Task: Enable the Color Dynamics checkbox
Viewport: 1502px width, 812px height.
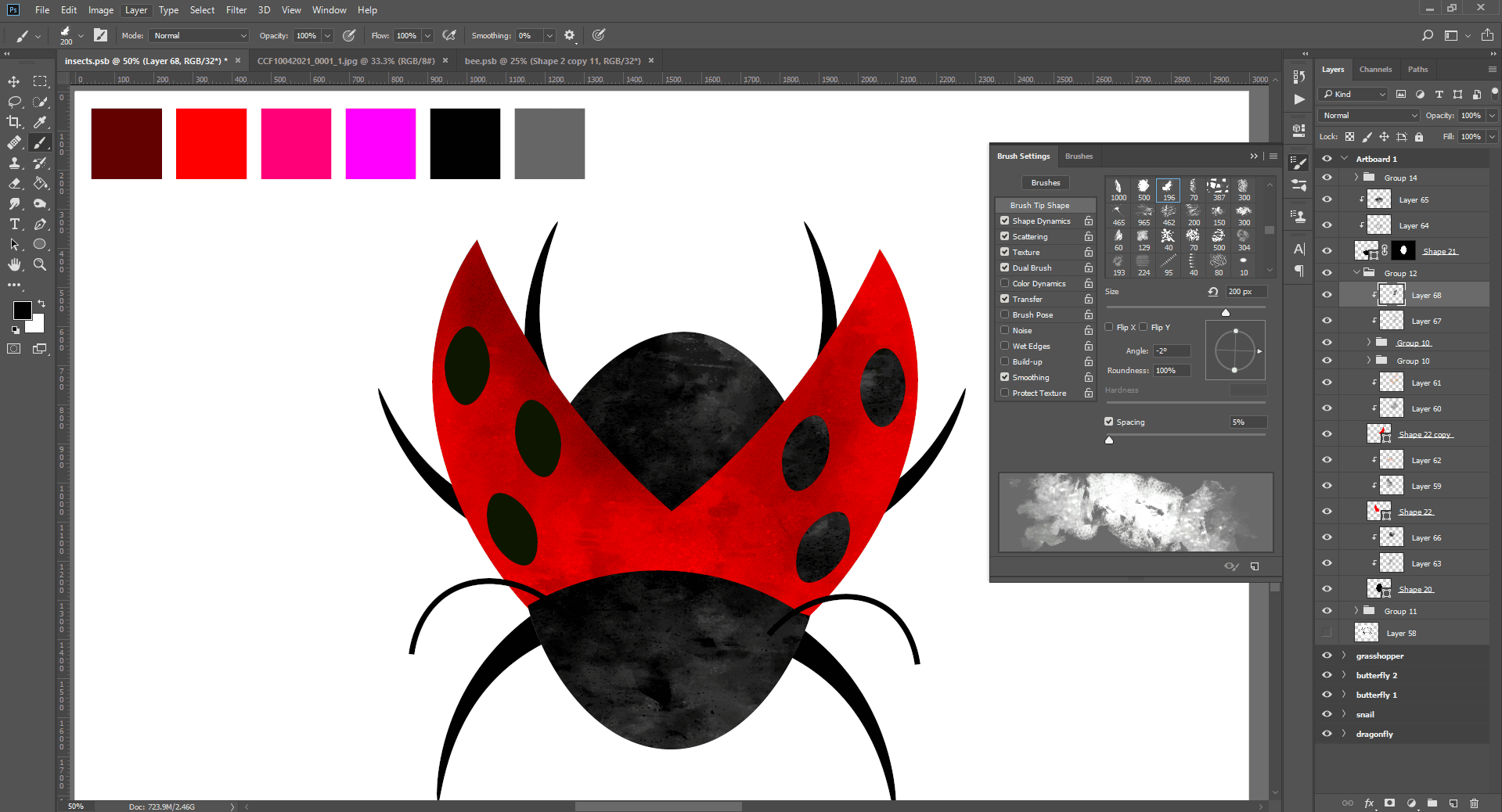Action: click(1004, 283)
